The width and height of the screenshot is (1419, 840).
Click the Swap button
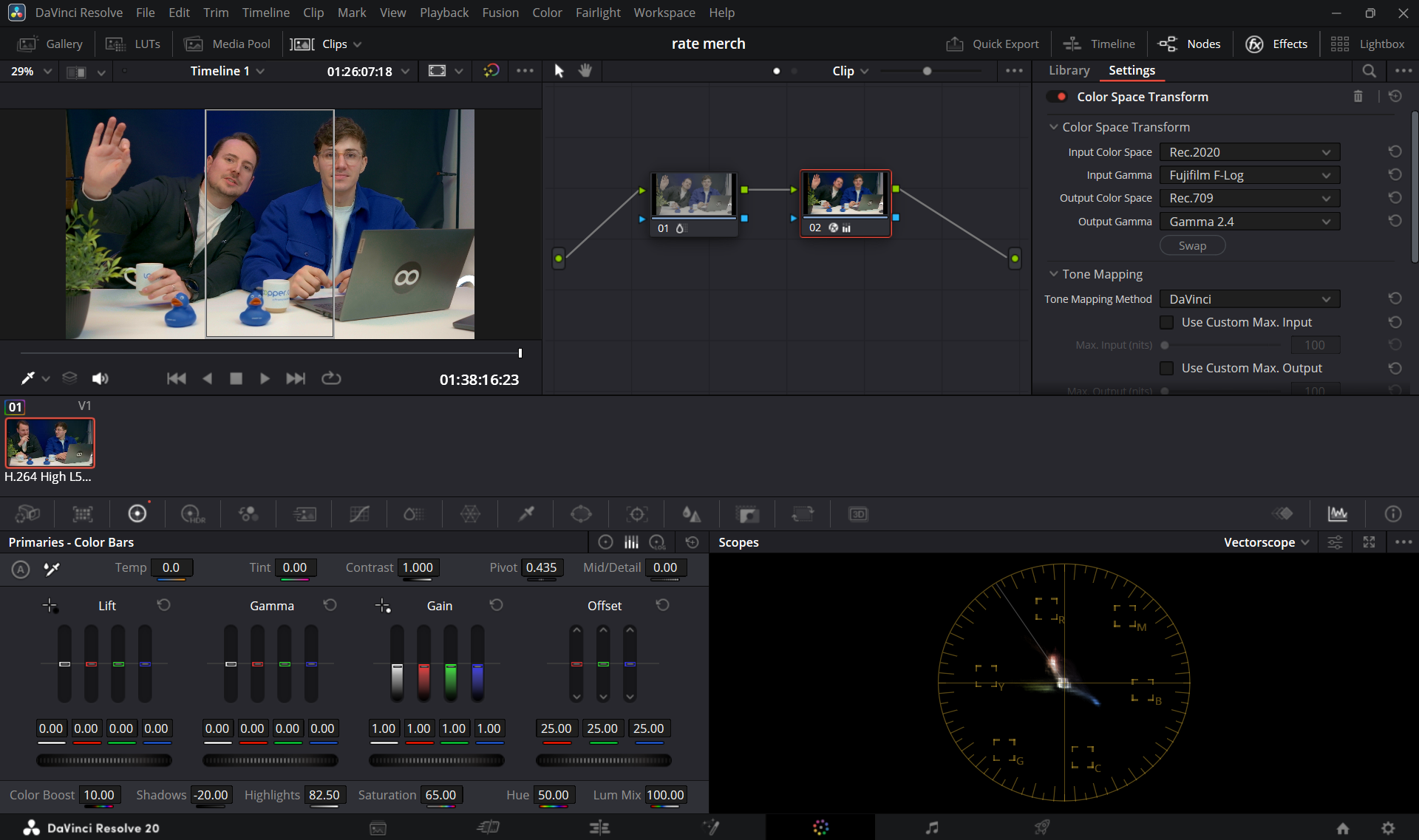(1192, 246)
